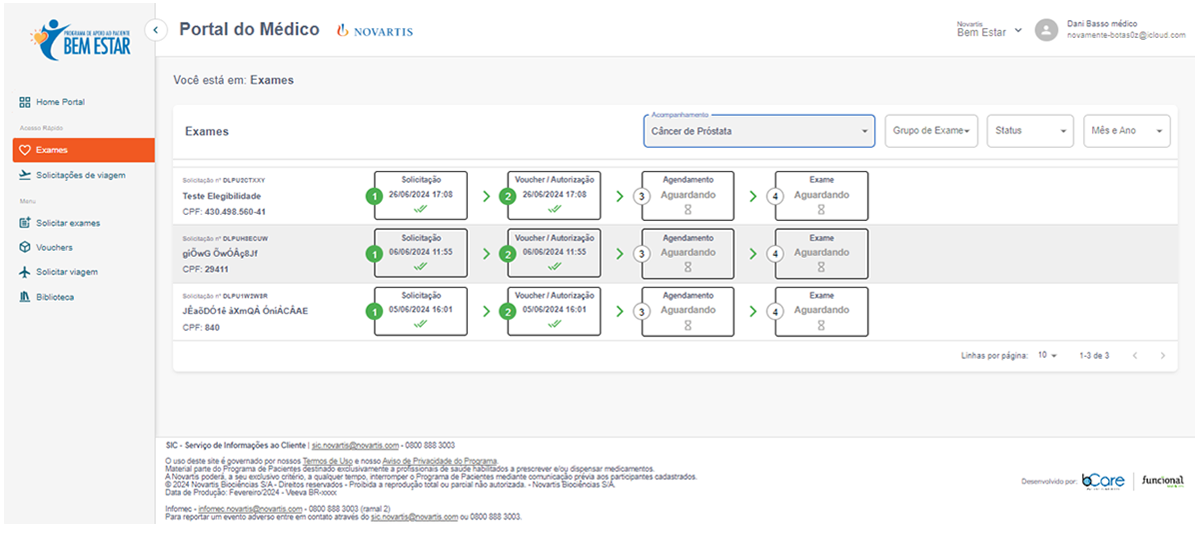Click the Solicitações de viagem plane icon
Image resolution: width=1200 pixels, height=549 pixels.
pyautogui.click(x=25, y=175)
